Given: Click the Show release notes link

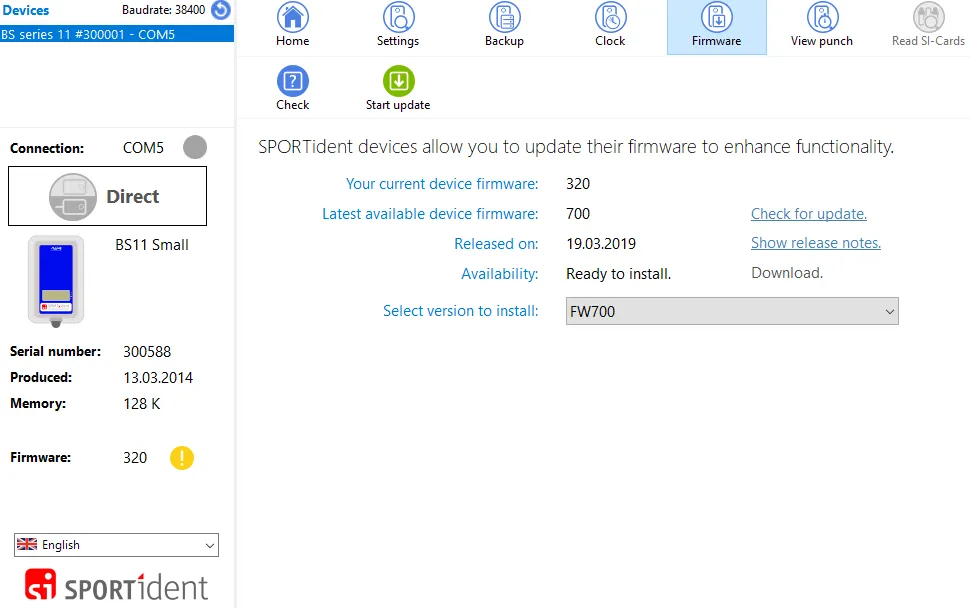Looking at the screenshot, I should [815, 243].
